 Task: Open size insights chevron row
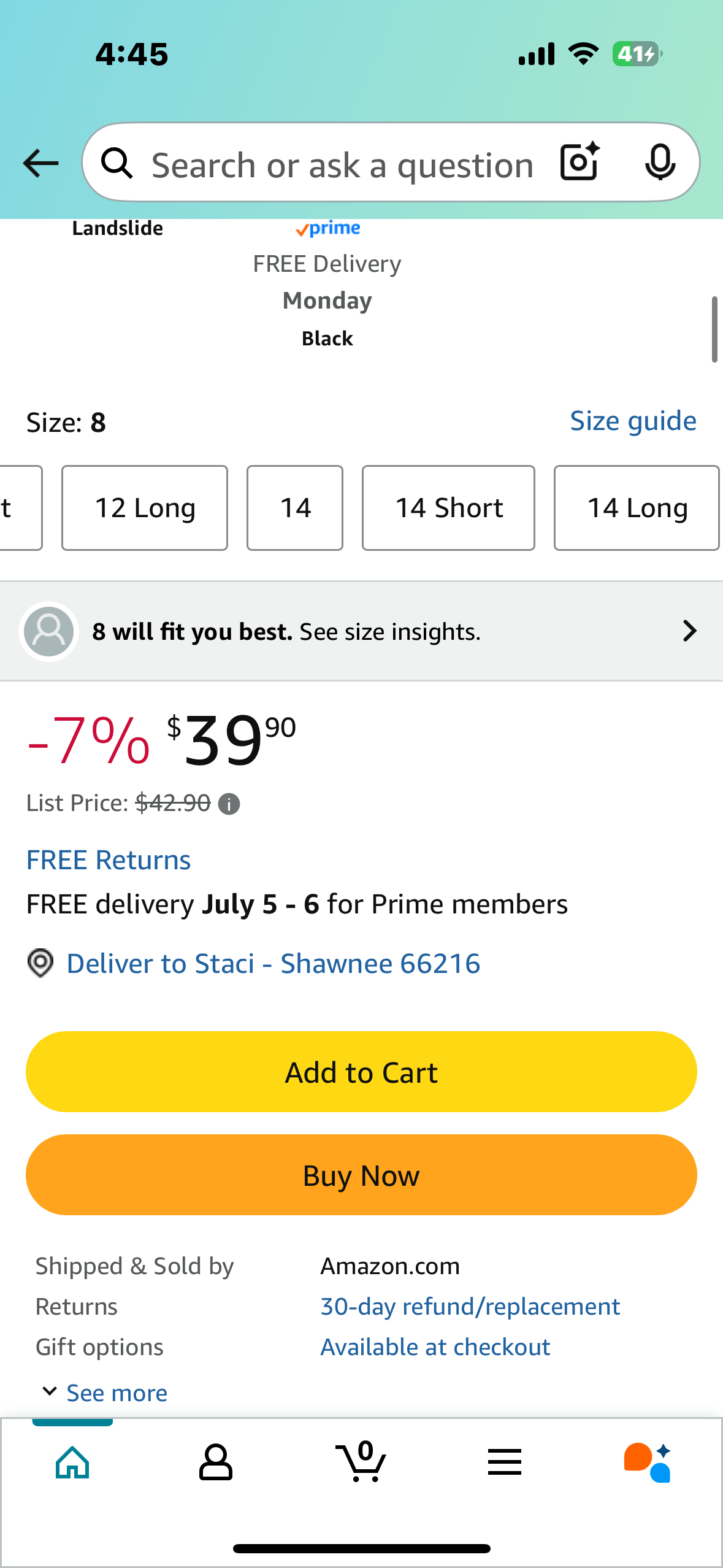pos(361,631)
